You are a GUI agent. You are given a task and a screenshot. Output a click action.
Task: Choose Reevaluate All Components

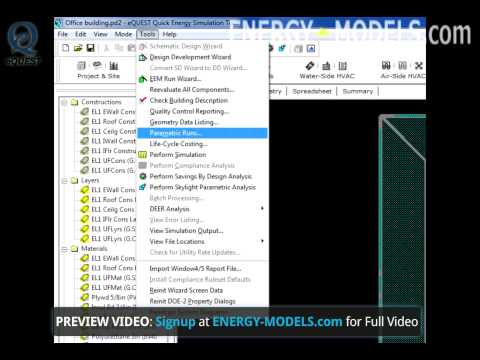(202, 89)
